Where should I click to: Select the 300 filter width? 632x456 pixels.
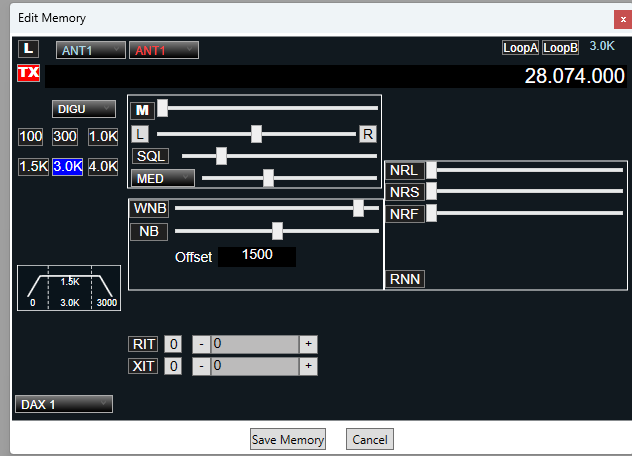tap(65, 137)
